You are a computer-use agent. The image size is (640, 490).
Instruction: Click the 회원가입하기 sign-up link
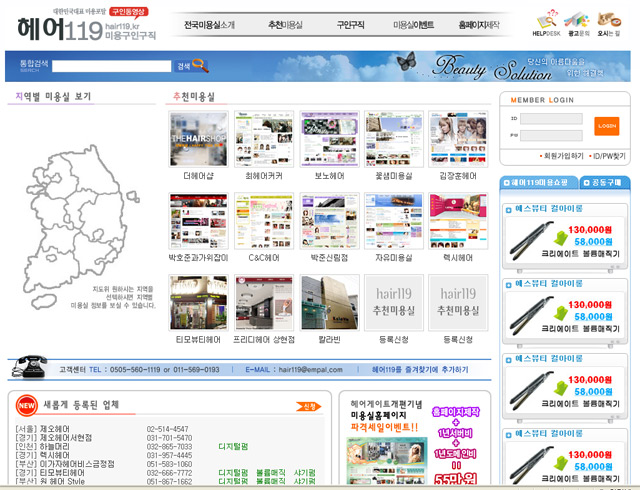(560, 156)
